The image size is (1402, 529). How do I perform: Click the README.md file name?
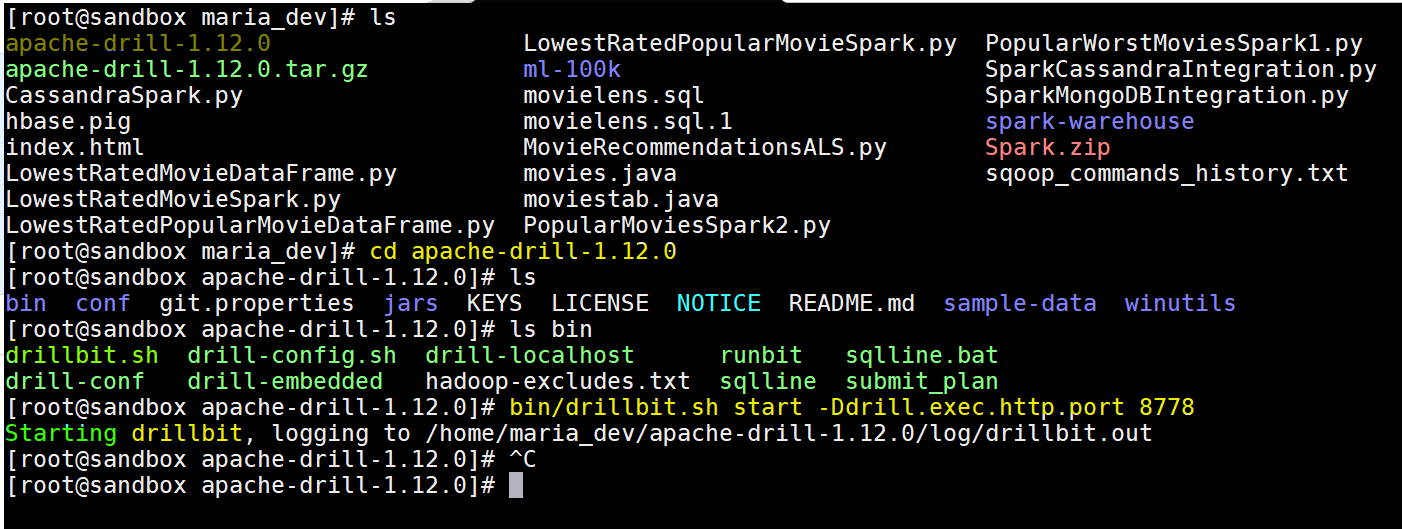852,304
